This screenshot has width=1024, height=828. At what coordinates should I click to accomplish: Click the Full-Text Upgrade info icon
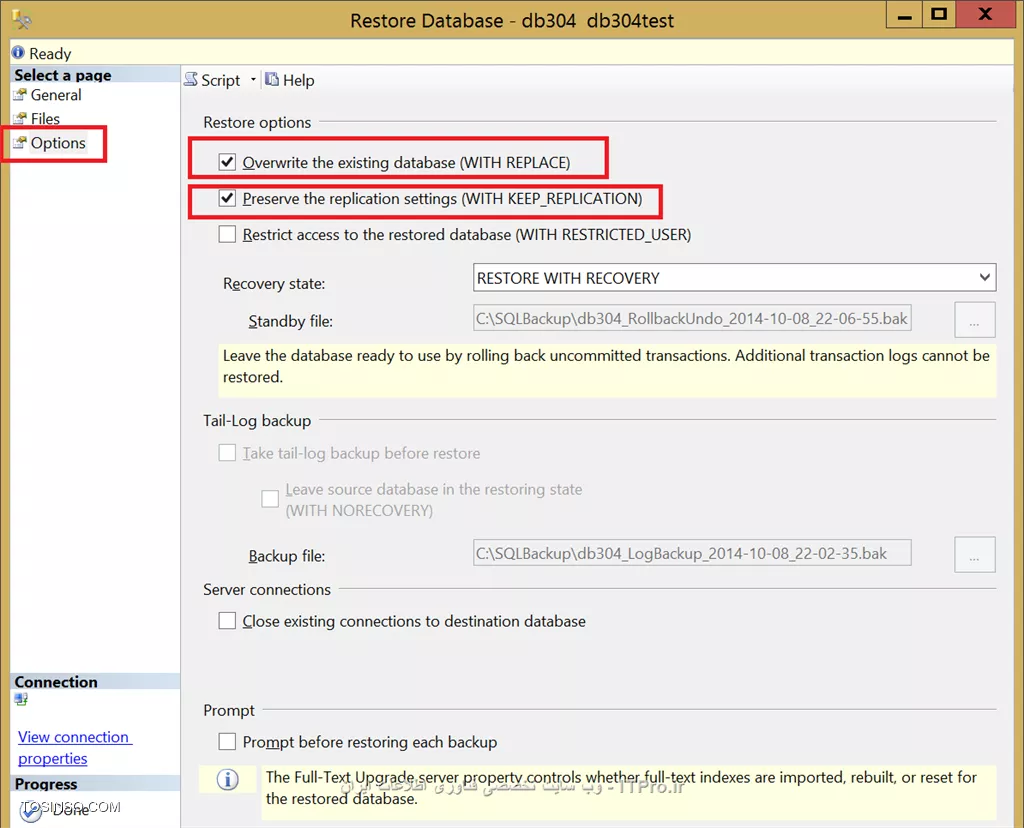tap(227, 779)
